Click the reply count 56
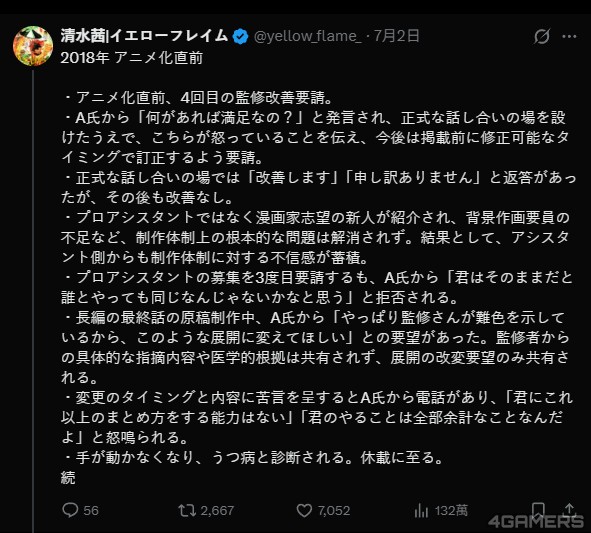The height and width of the screenshot is (533, 591). coord(91,511)
